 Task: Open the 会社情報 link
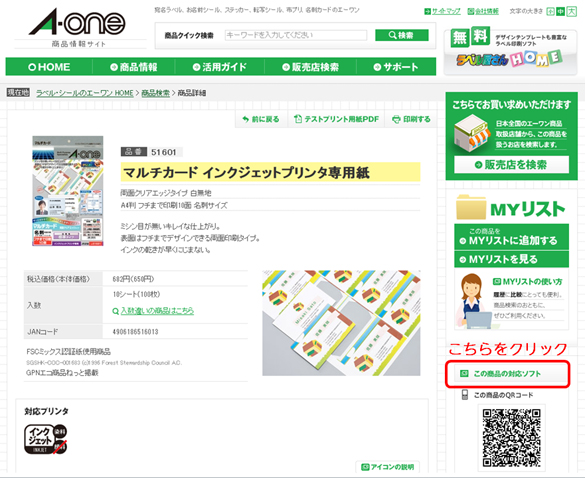point(487,12)
